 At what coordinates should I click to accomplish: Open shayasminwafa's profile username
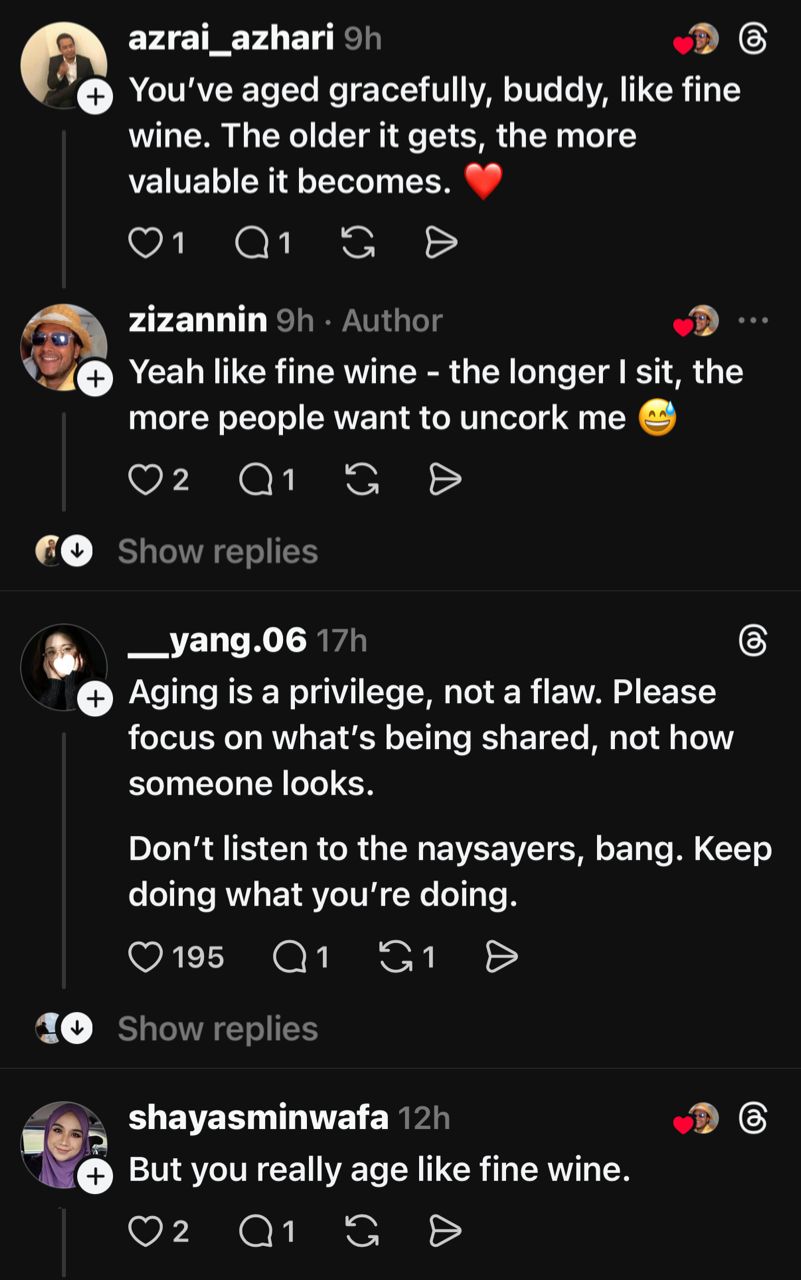click(258, 1117)
